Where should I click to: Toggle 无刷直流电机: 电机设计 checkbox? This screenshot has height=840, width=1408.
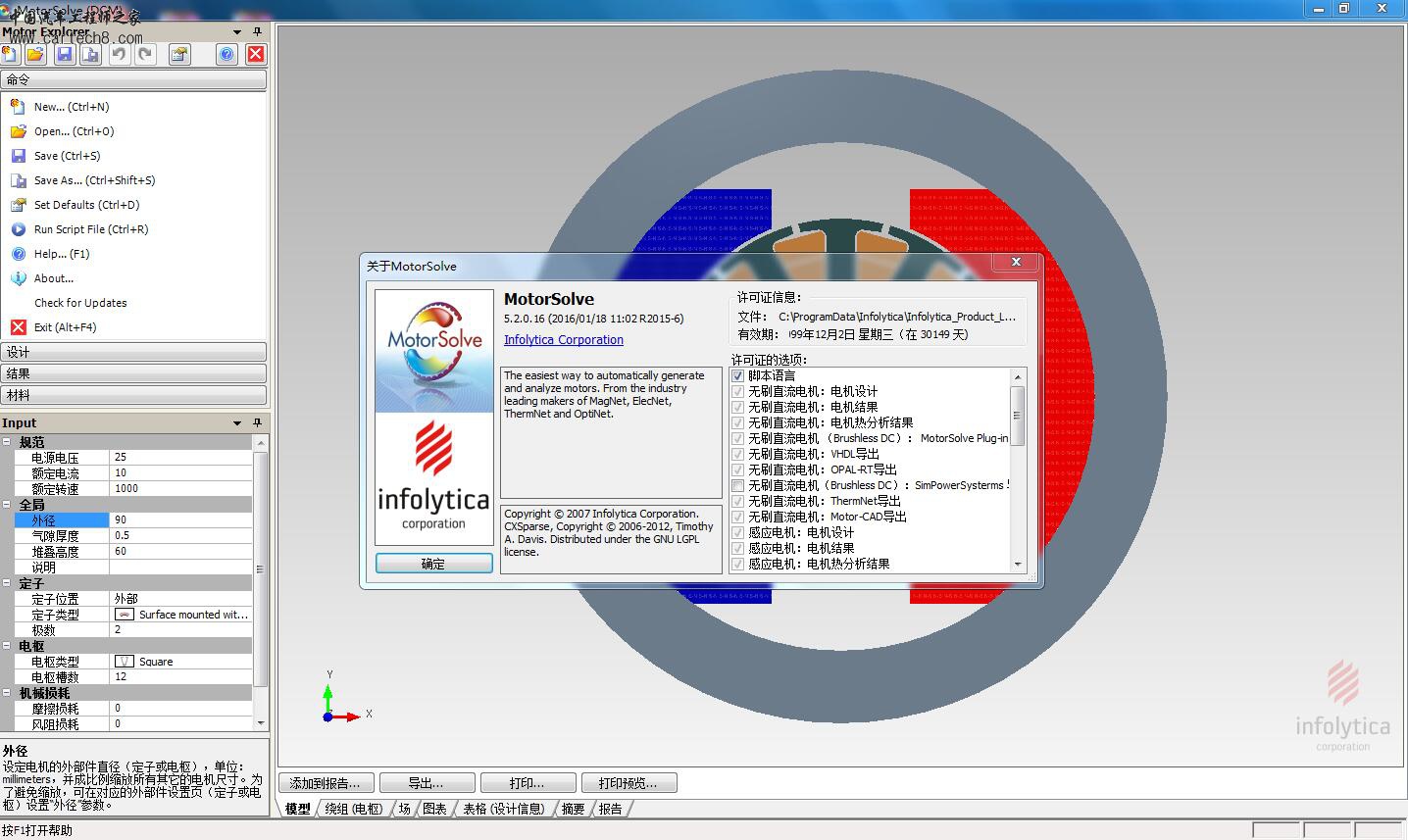pos(738,391)
